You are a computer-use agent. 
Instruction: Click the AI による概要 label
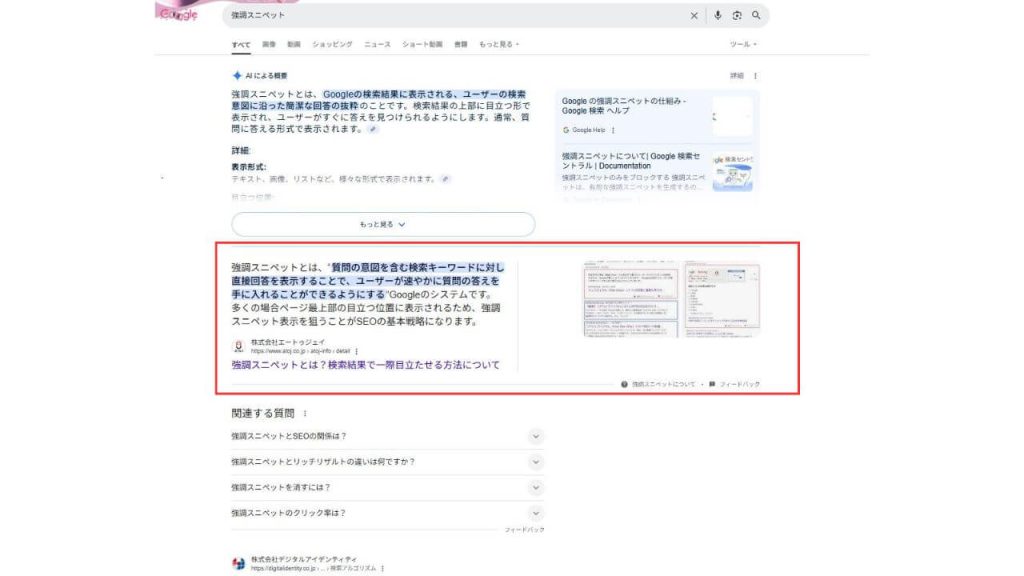(x=266, y=76)
